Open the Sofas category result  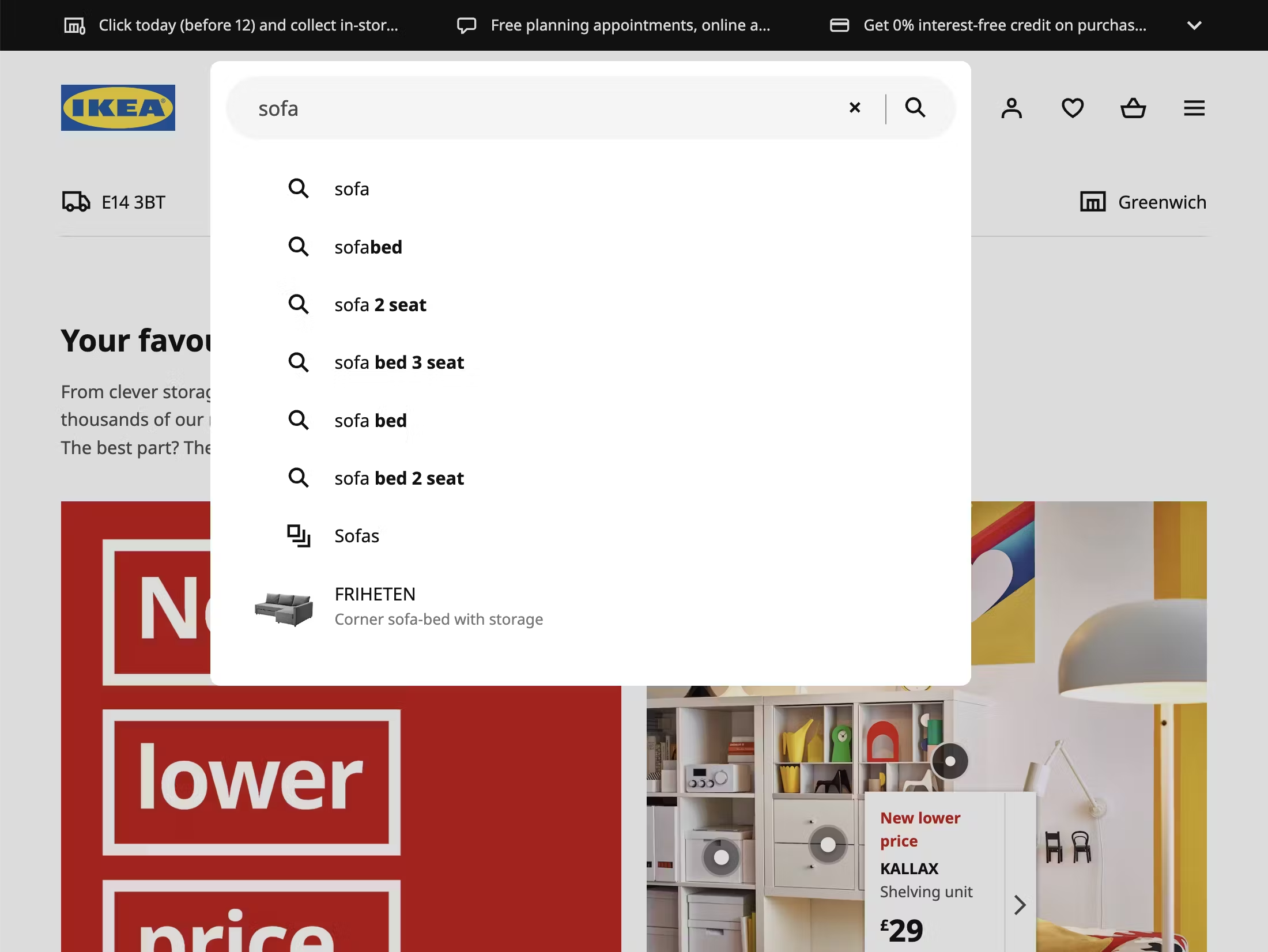[x=357, y=535]
